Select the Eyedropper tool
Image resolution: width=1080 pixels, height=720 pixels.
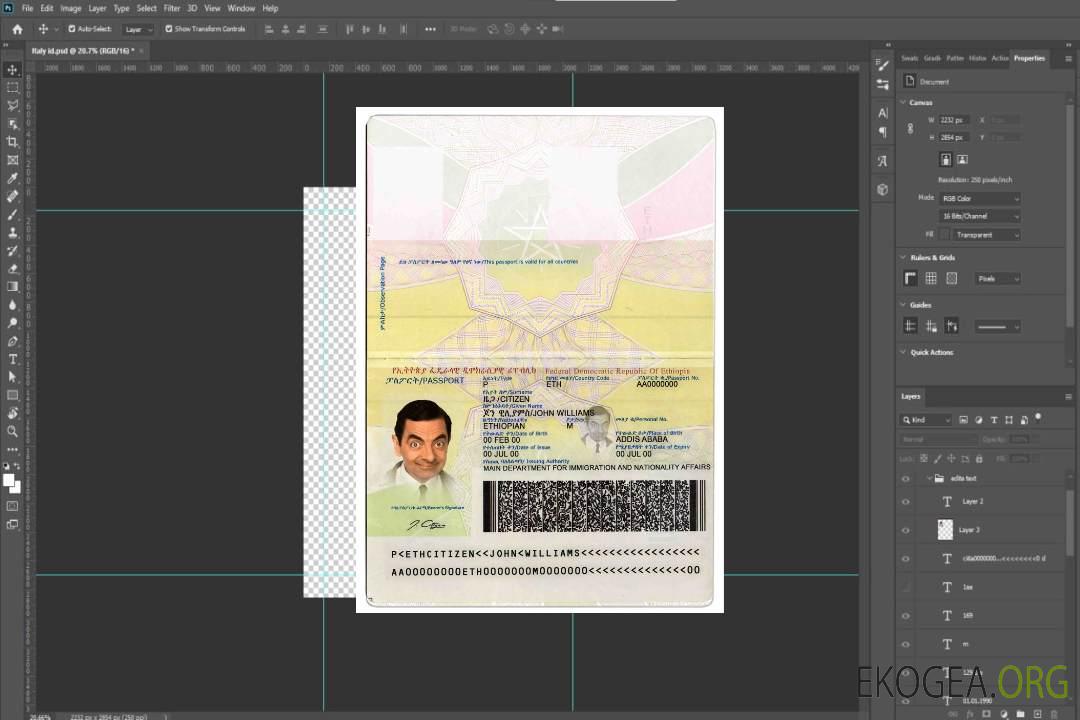click(12, 178)
